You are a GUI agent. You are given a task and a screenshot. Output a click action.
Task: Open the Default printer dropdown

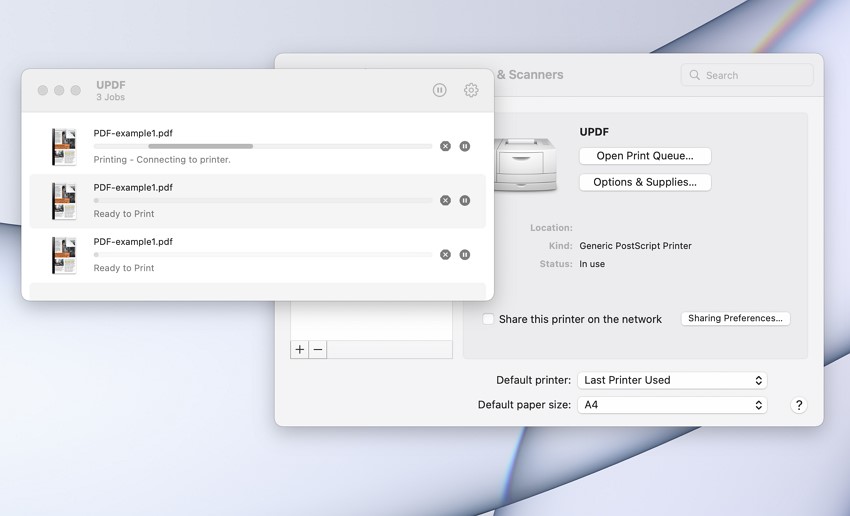click(x=672, y=380)
